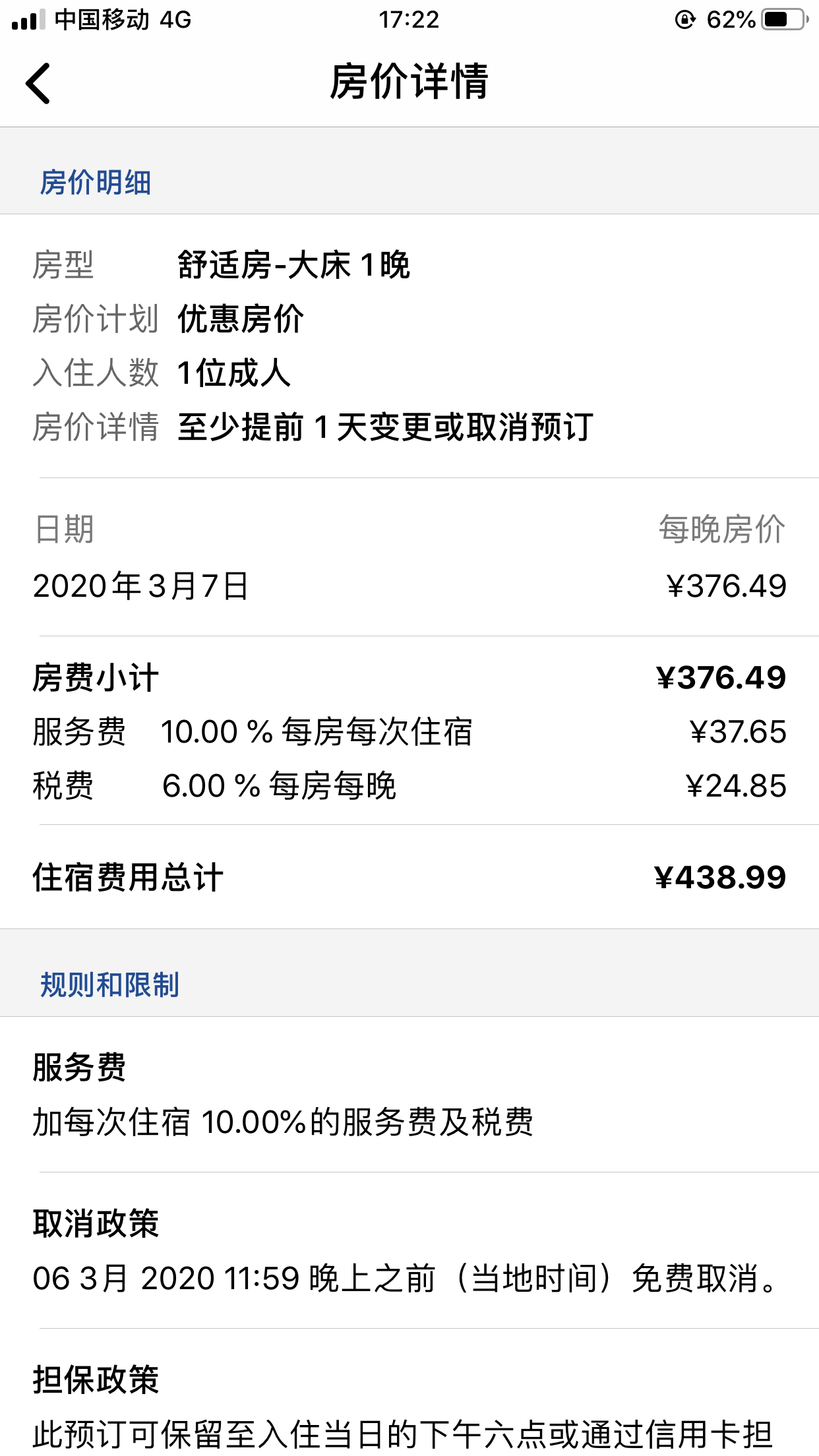The width and height of the screenshot is (819, 1456).
Task: Select the 规则和限制 section header
Action: [x=109, y=985]
